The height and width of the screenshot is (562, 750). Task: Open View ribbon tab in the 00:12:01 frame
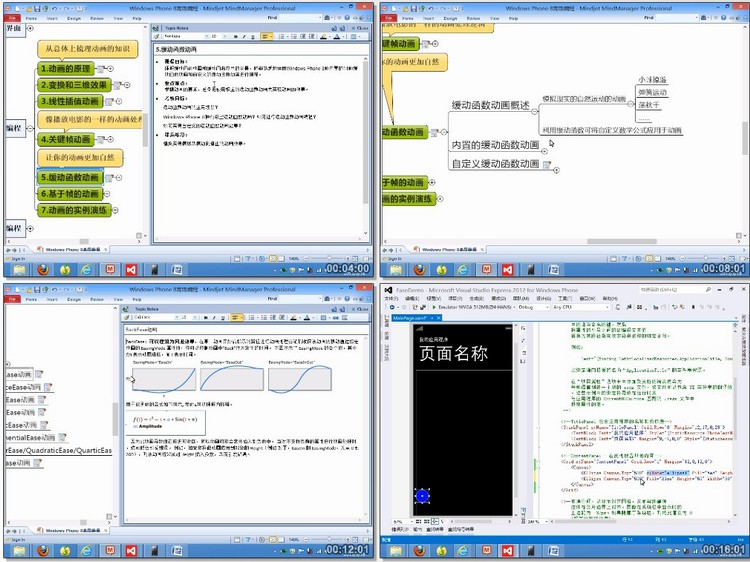coord(118,299)
